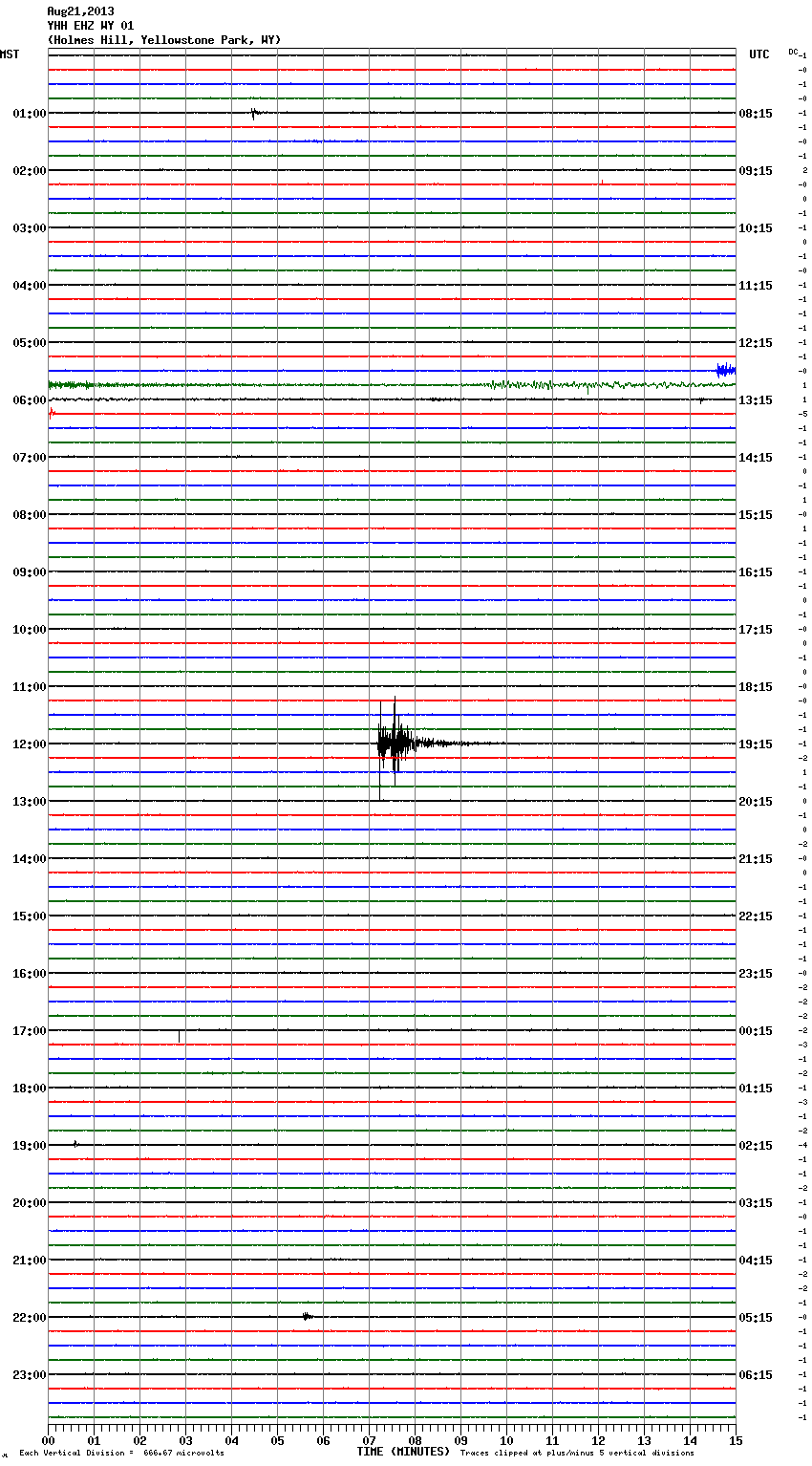
Task: Click the 08:15 UTC time label
Action: click(756, 114)
